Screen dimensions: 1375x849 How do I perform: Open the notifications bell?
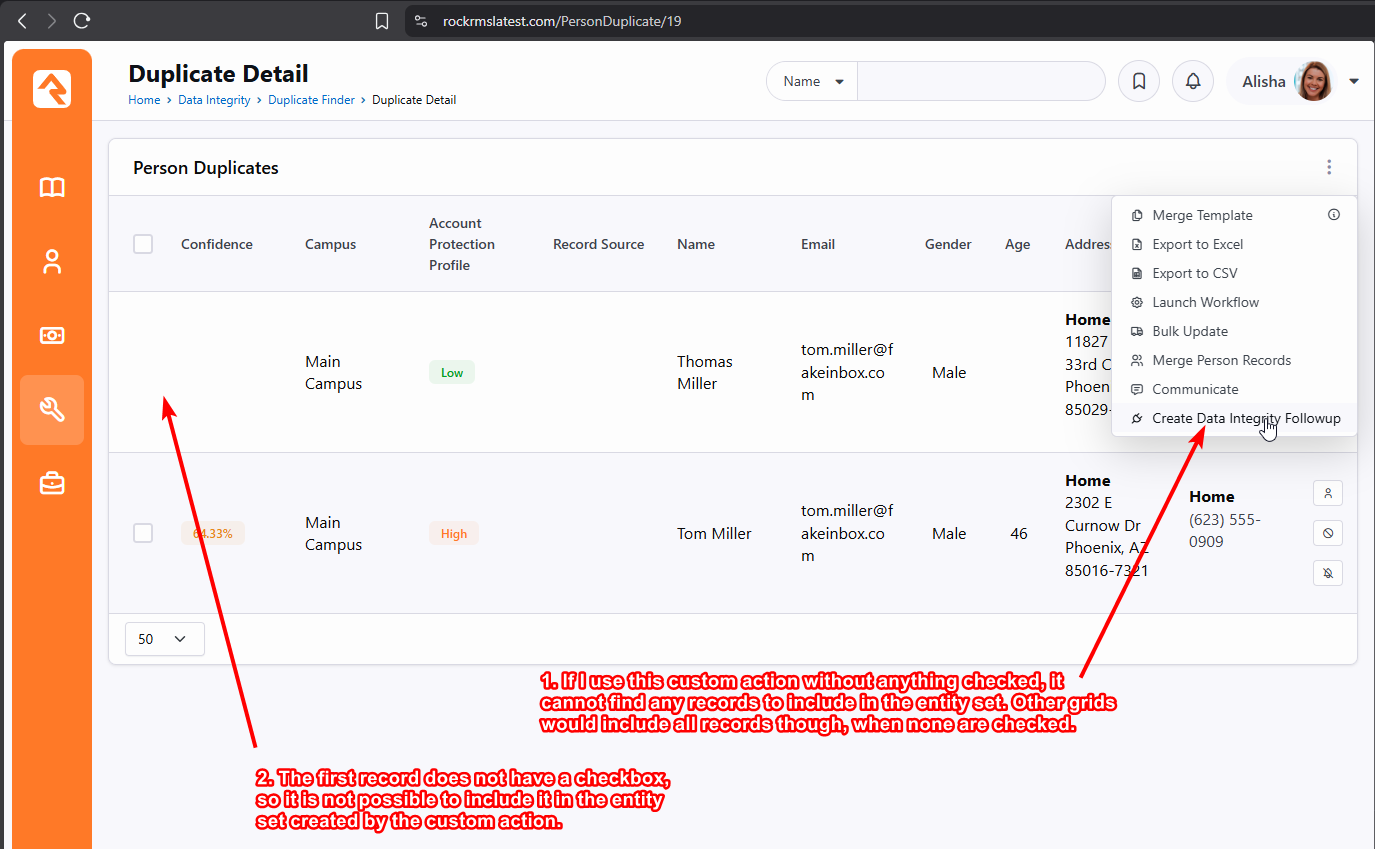point(1192,82)
